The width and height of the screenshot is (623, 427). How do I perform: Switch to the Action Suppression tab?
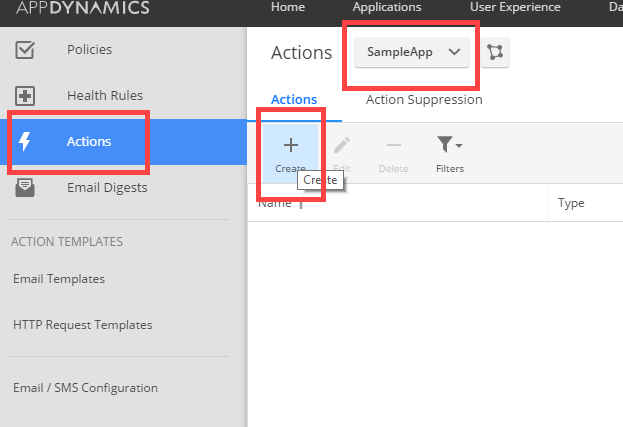click(x=424, y=100)
